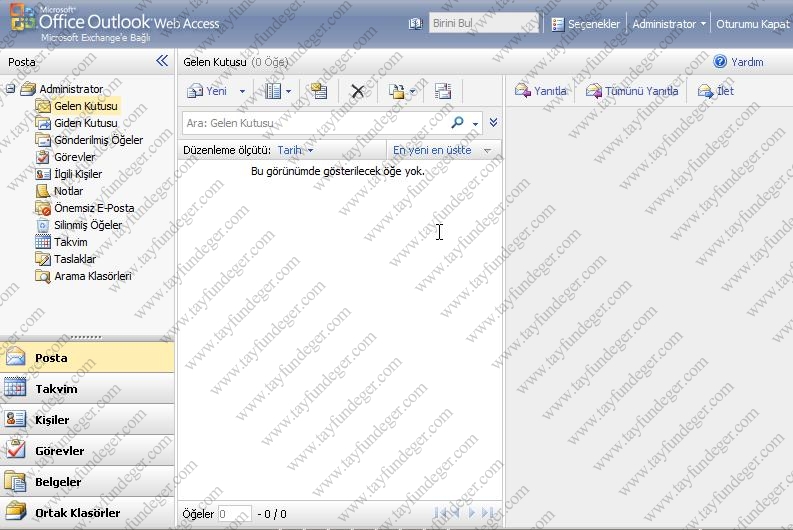Click İlet to forward
Screen dimensions: 793x530
pyautogui.click(x=716, y=91)
